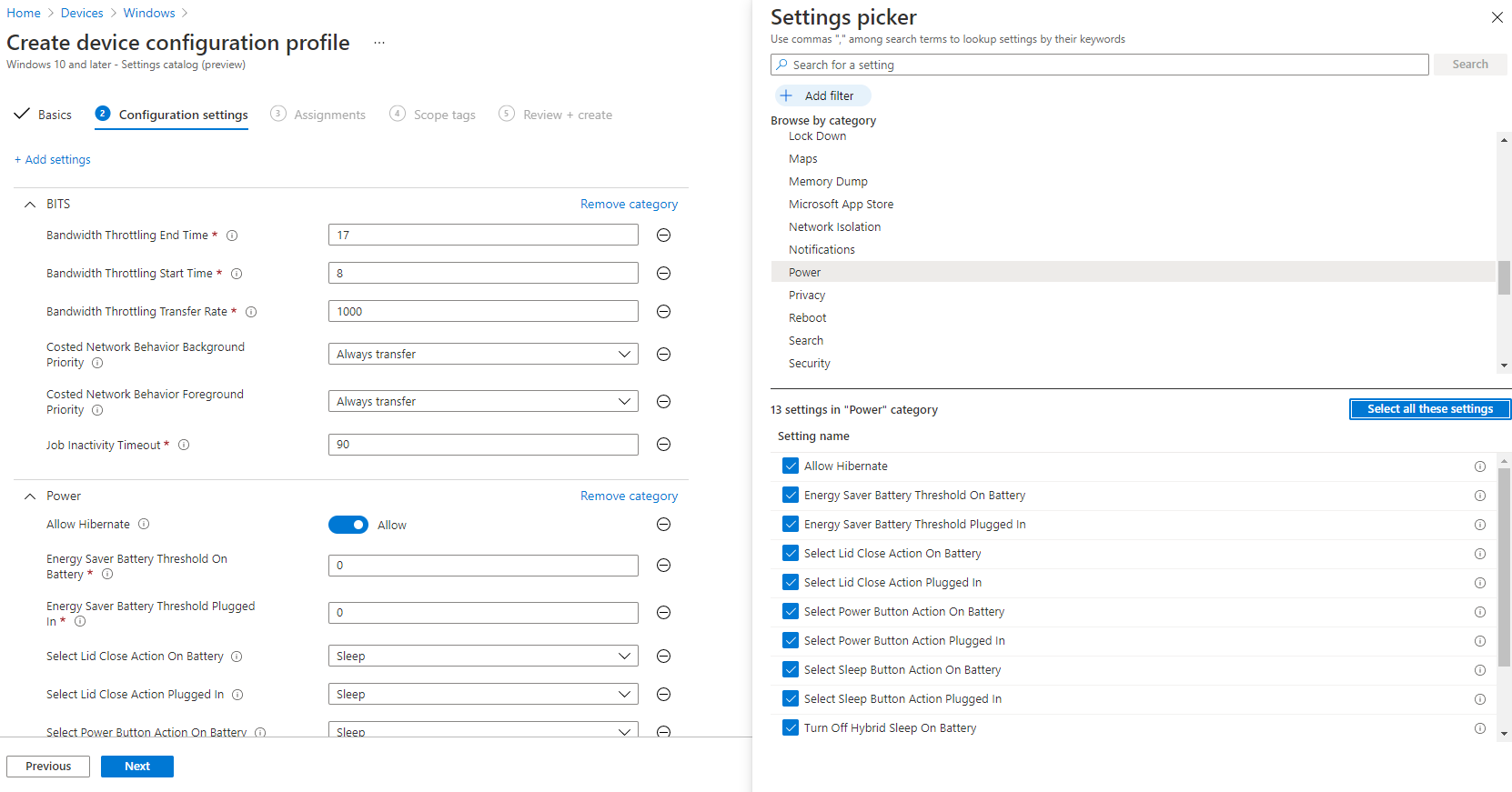
Task: Navigate to Devices in the breadcrumb
Action: point(82,13)
